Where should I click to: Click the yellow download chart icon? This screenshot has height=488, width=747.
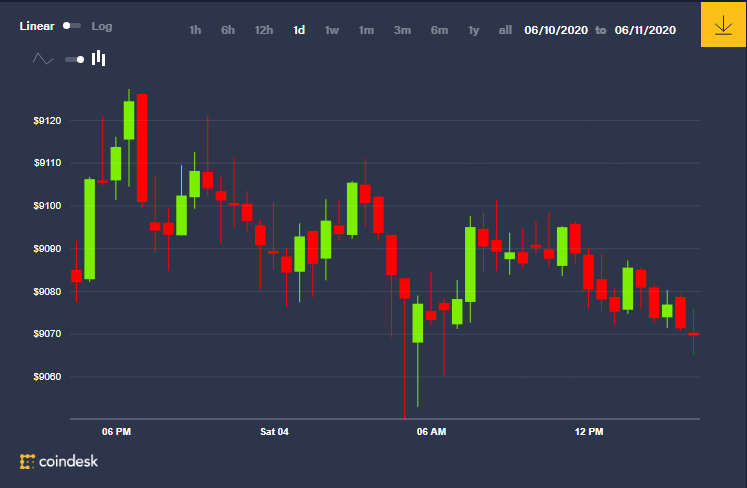coord(723,25)
